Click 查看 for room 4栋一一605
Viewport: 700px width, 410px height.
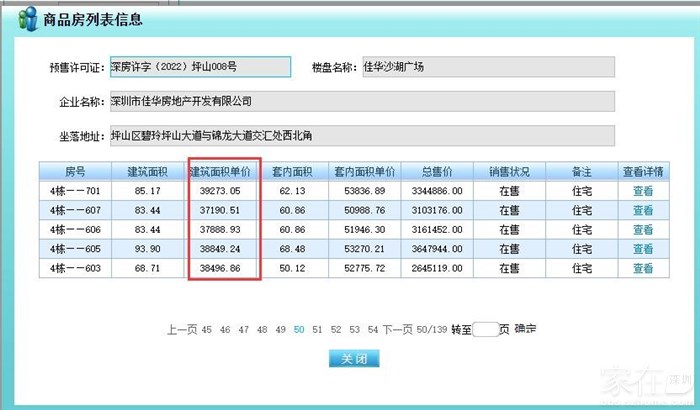pyautogui.click(x=642, y=248)
